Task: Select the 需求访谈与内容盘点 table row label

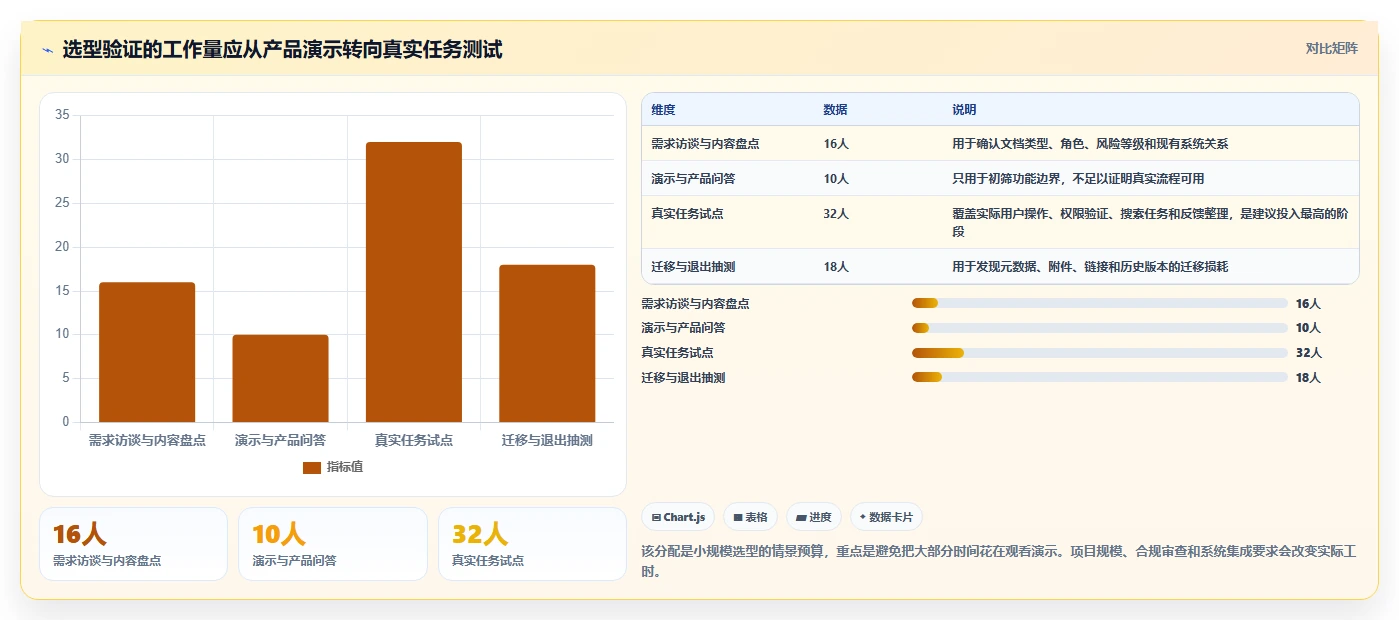Action: [x=705, y=144]
